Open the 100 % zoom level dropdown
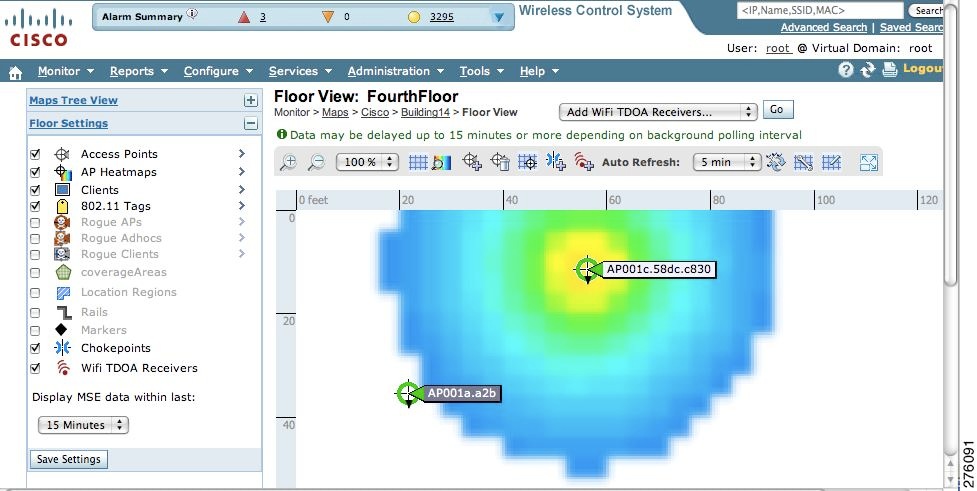The width and height of the screenshot is (977, 491). pyautogui.click(x=367, y=162)
